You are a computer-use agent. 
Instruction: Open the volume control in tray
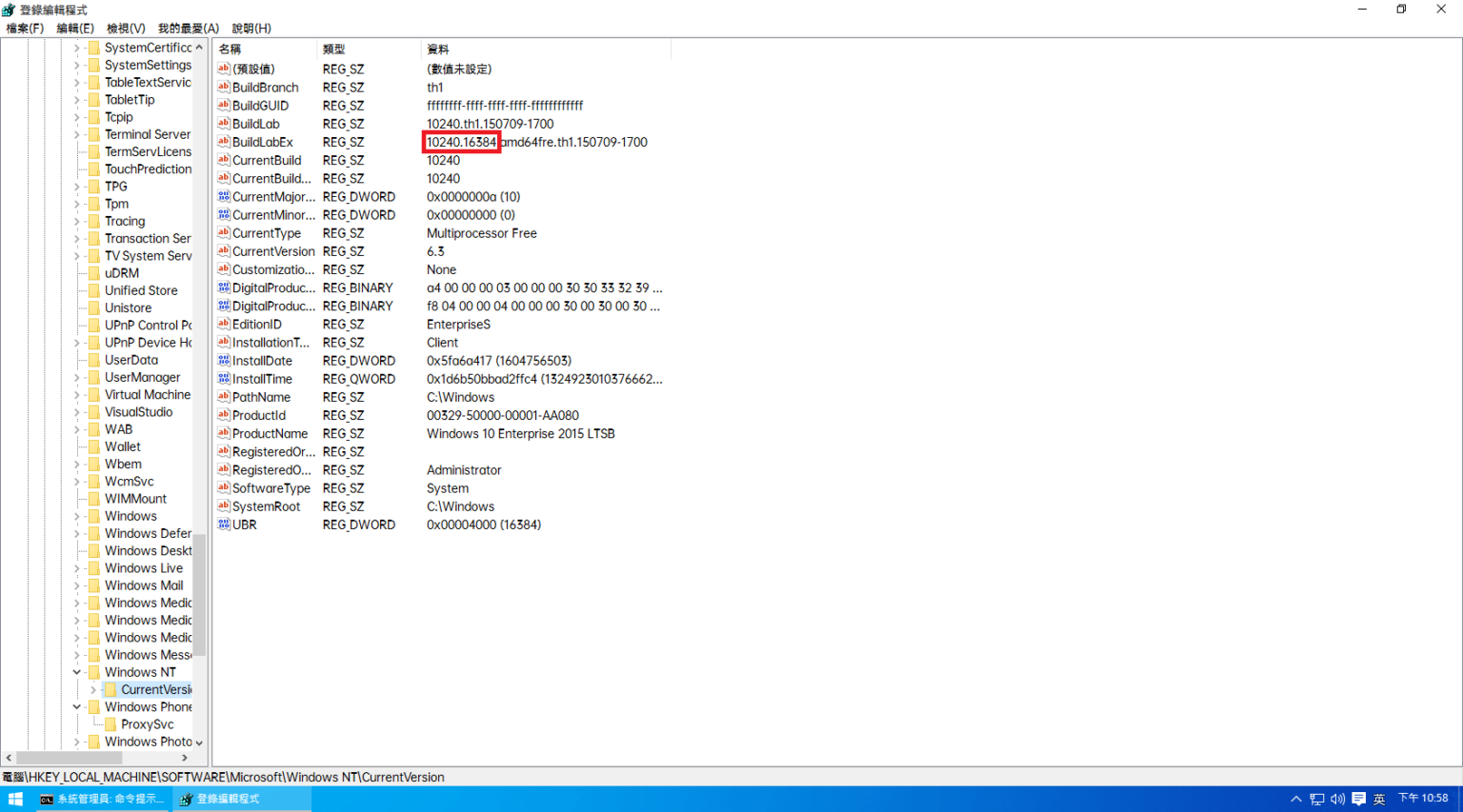click(1337, 799)
